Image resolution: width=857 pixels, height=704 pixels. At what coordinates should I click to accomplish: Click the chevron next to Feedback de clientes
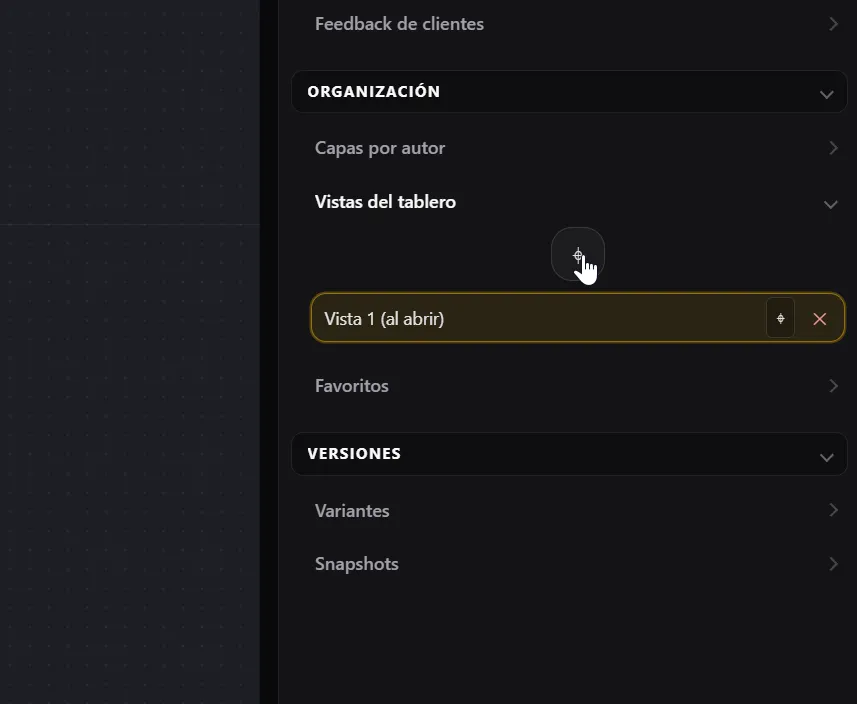pos(833,24)
